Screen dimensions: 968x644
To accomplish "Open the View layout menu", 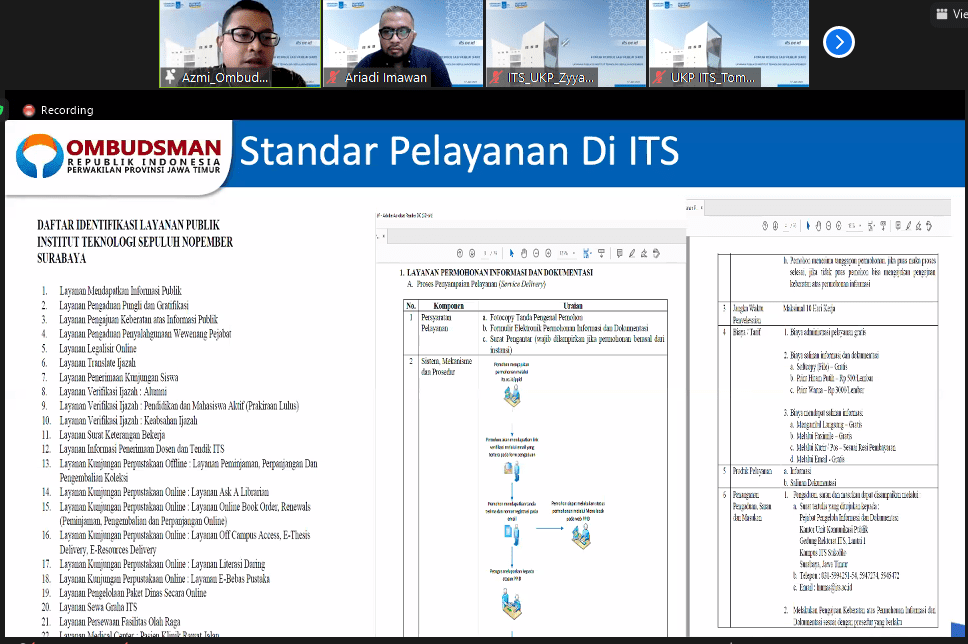I will pos(952,14).
